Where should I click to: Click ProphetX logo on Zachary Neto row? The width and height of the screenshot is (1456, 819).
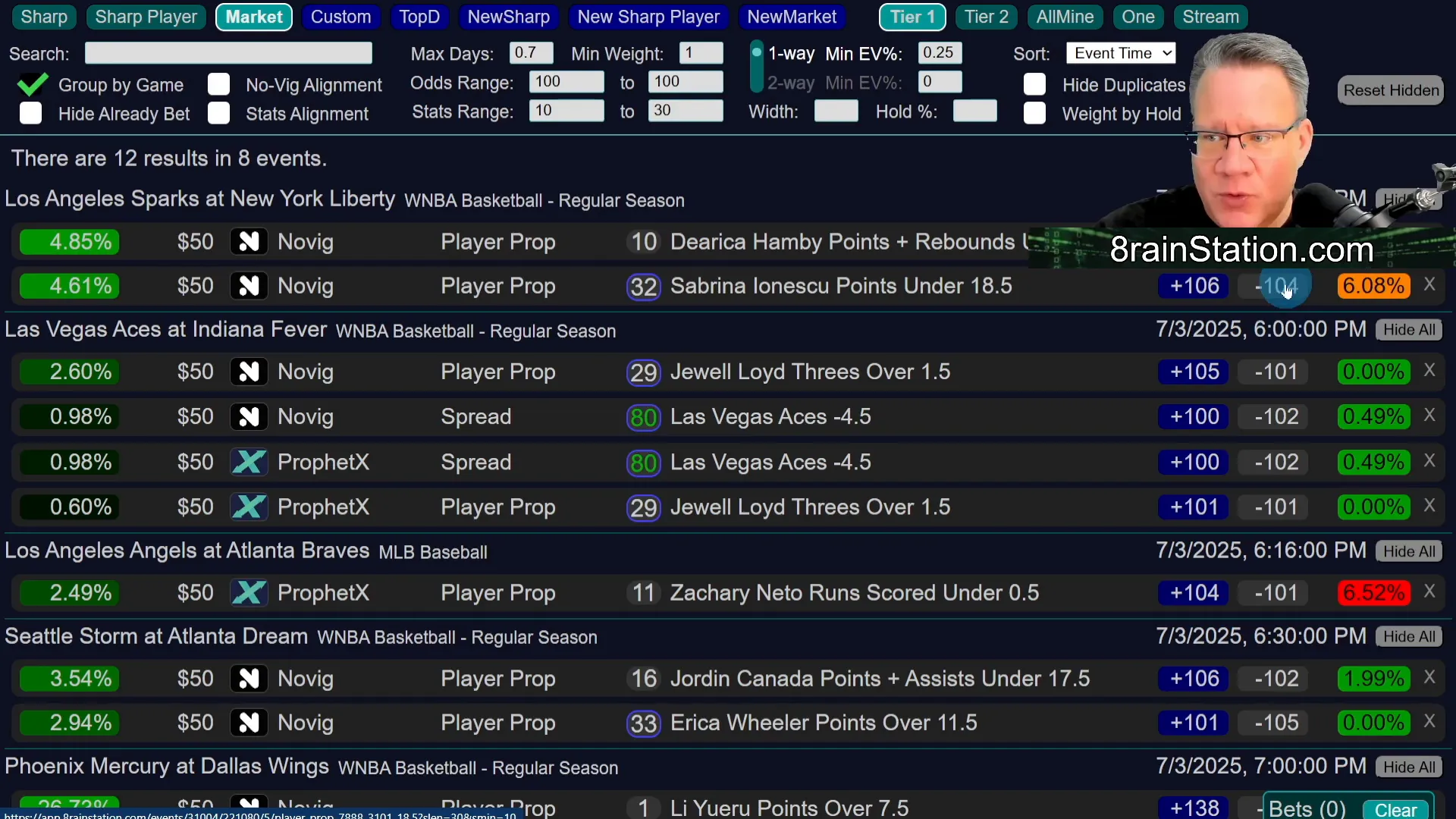pos(249,592)
